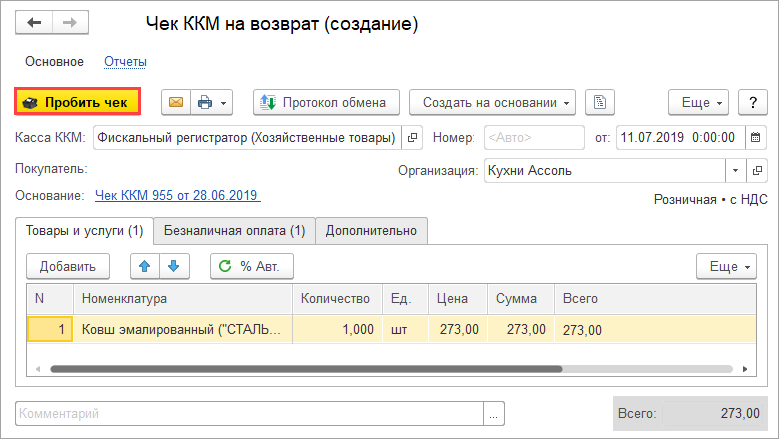
Task: Open help with the question mark button
Action: click(x=752, y=102)
